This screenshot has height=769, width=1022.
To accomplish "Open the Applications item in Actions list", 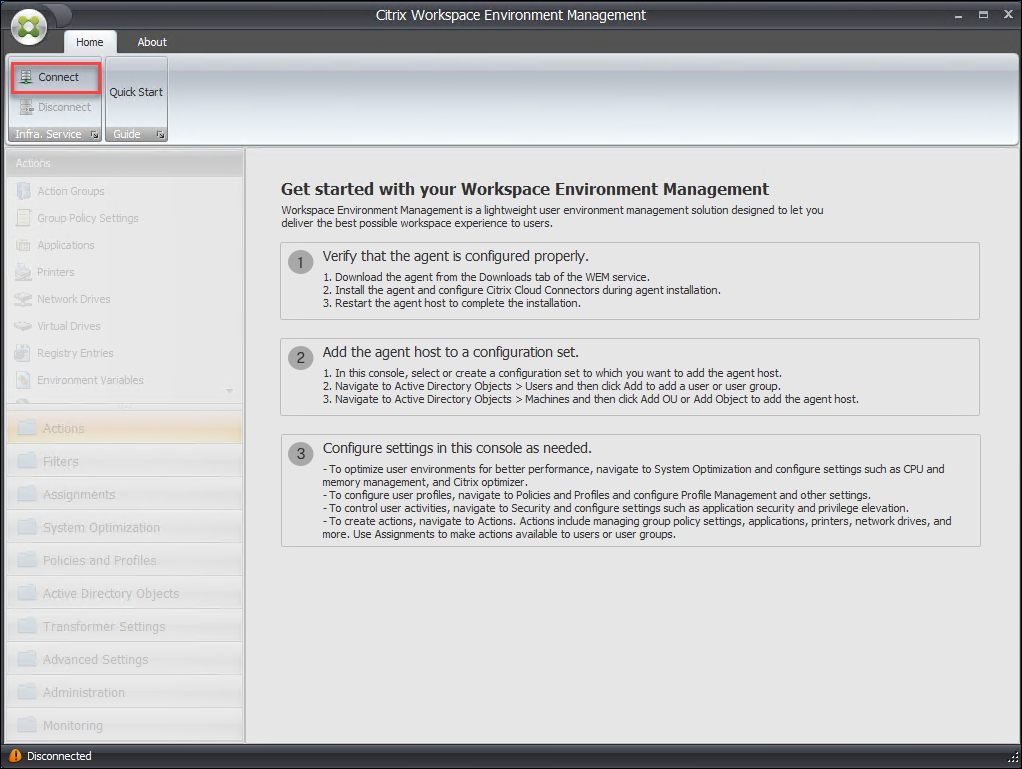I will pyautogui.click(x=65, y=245).
